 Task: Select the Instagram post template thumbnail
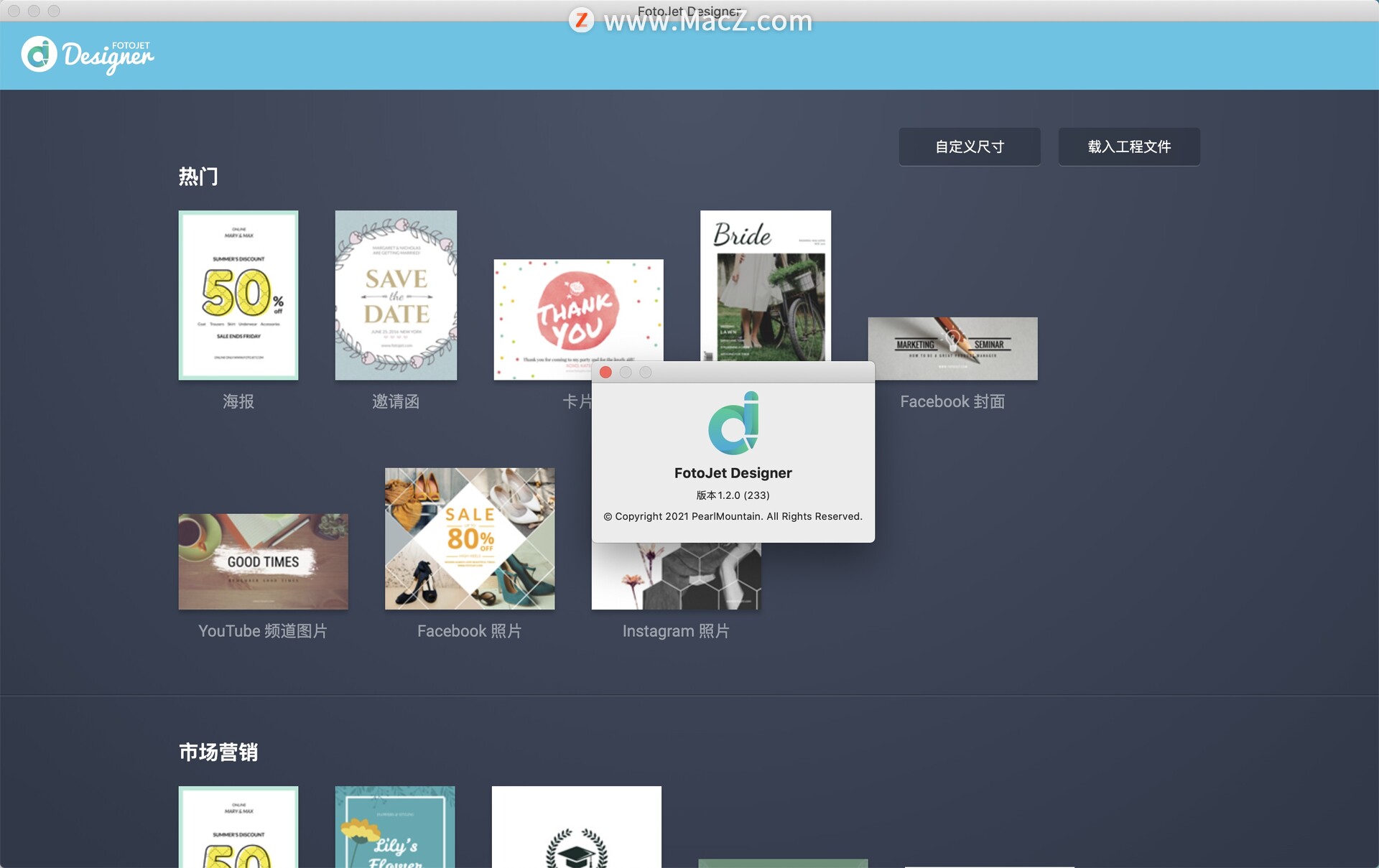[676, 577]
